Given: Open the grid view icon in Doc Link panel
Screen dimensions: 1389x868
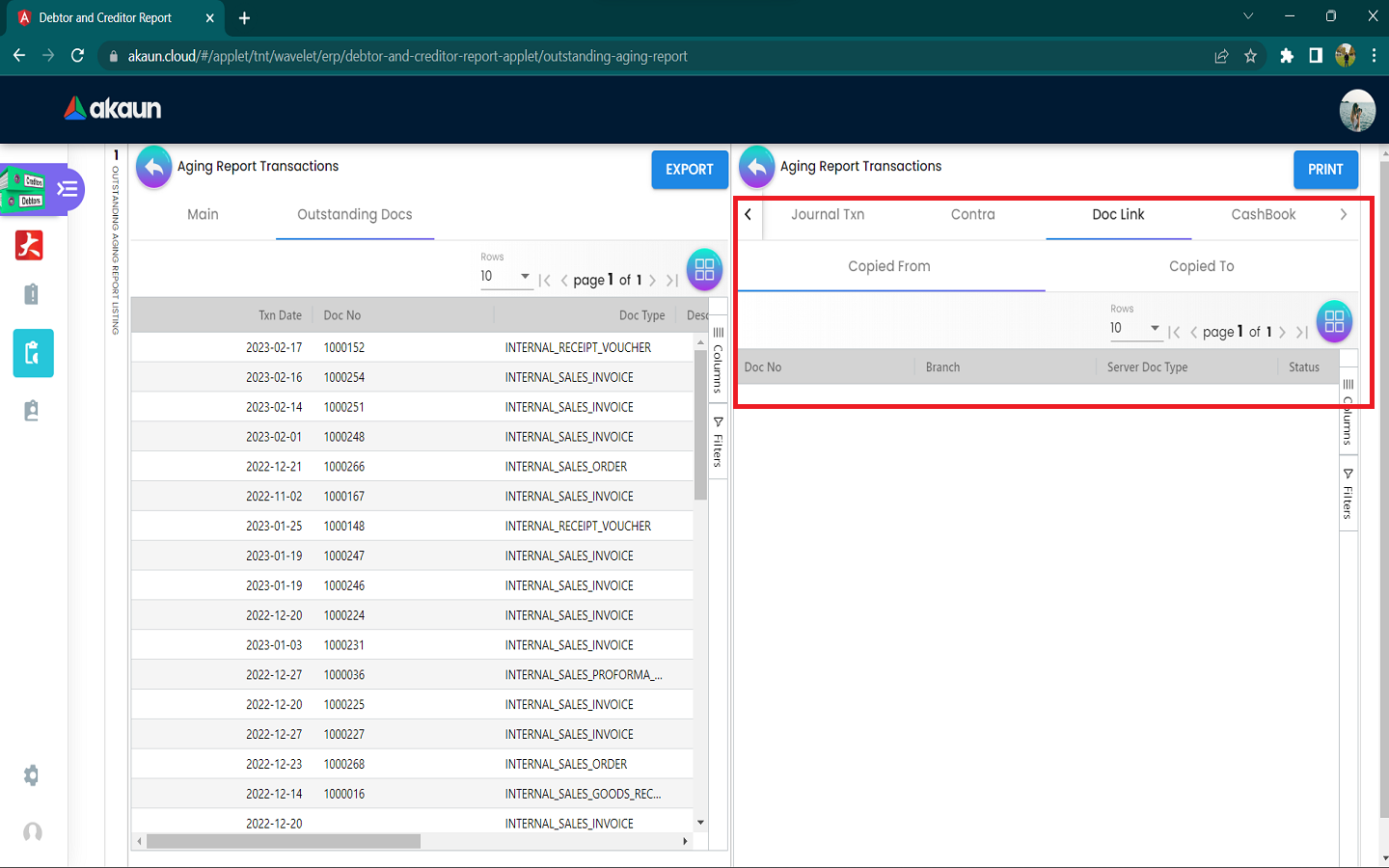Looking at the screenshot, I should pos(1334,322).
